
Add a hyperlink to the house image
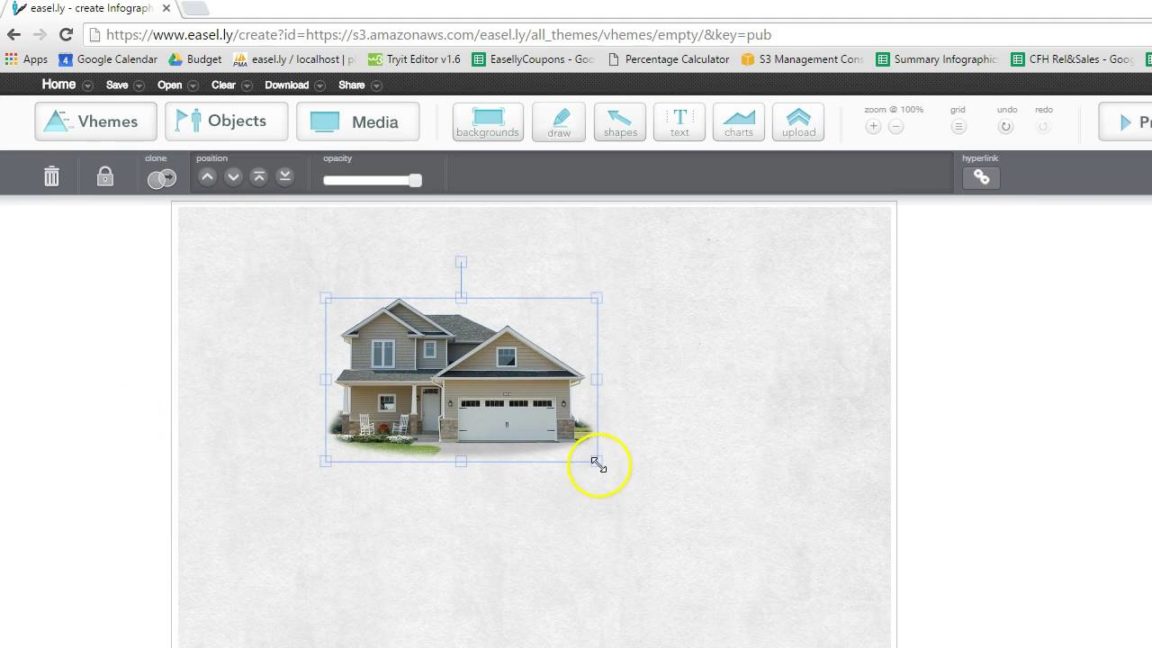coord(980,177)
